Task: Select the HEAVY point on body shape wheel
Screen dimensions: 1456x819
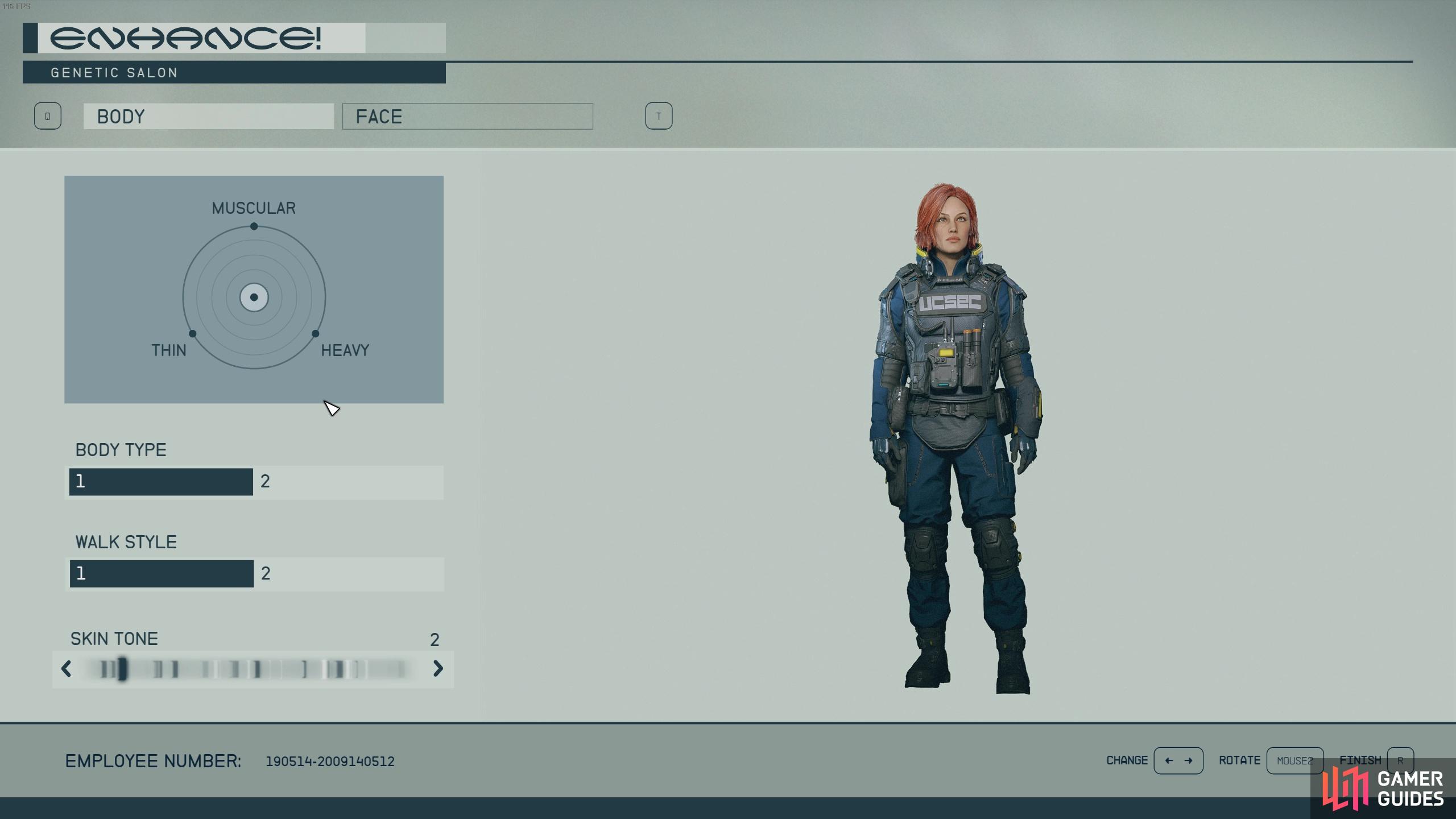Action: point(316,334)
